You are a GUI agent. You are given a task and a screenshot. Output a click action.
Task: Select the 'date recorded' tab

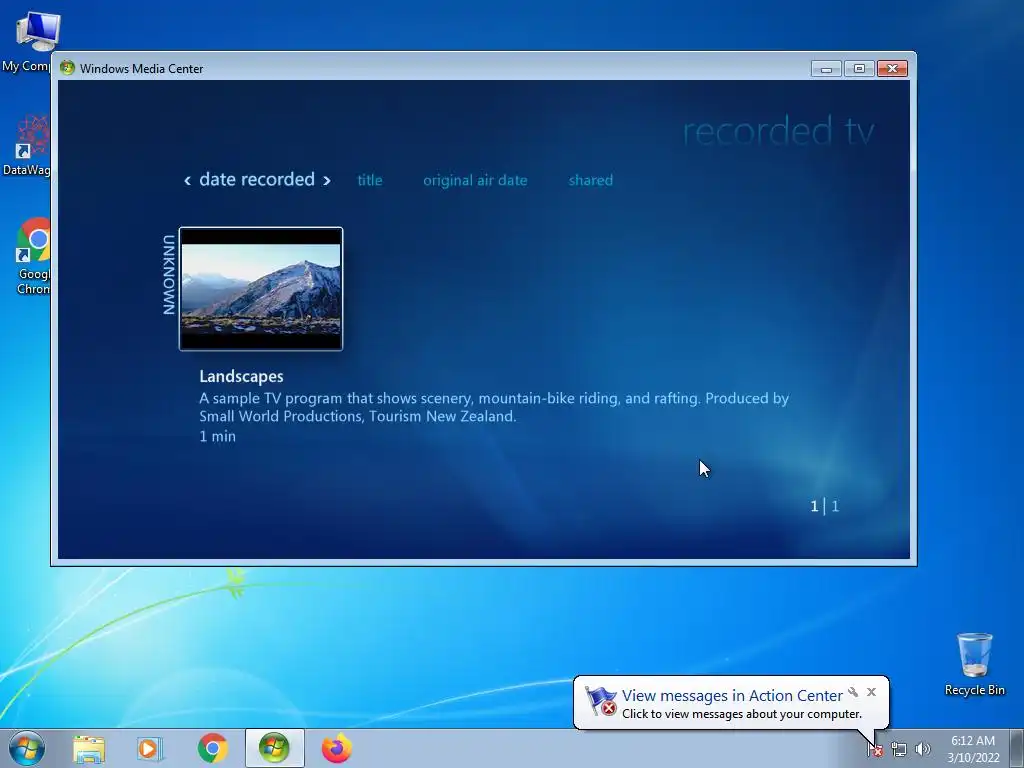(257, 179)
